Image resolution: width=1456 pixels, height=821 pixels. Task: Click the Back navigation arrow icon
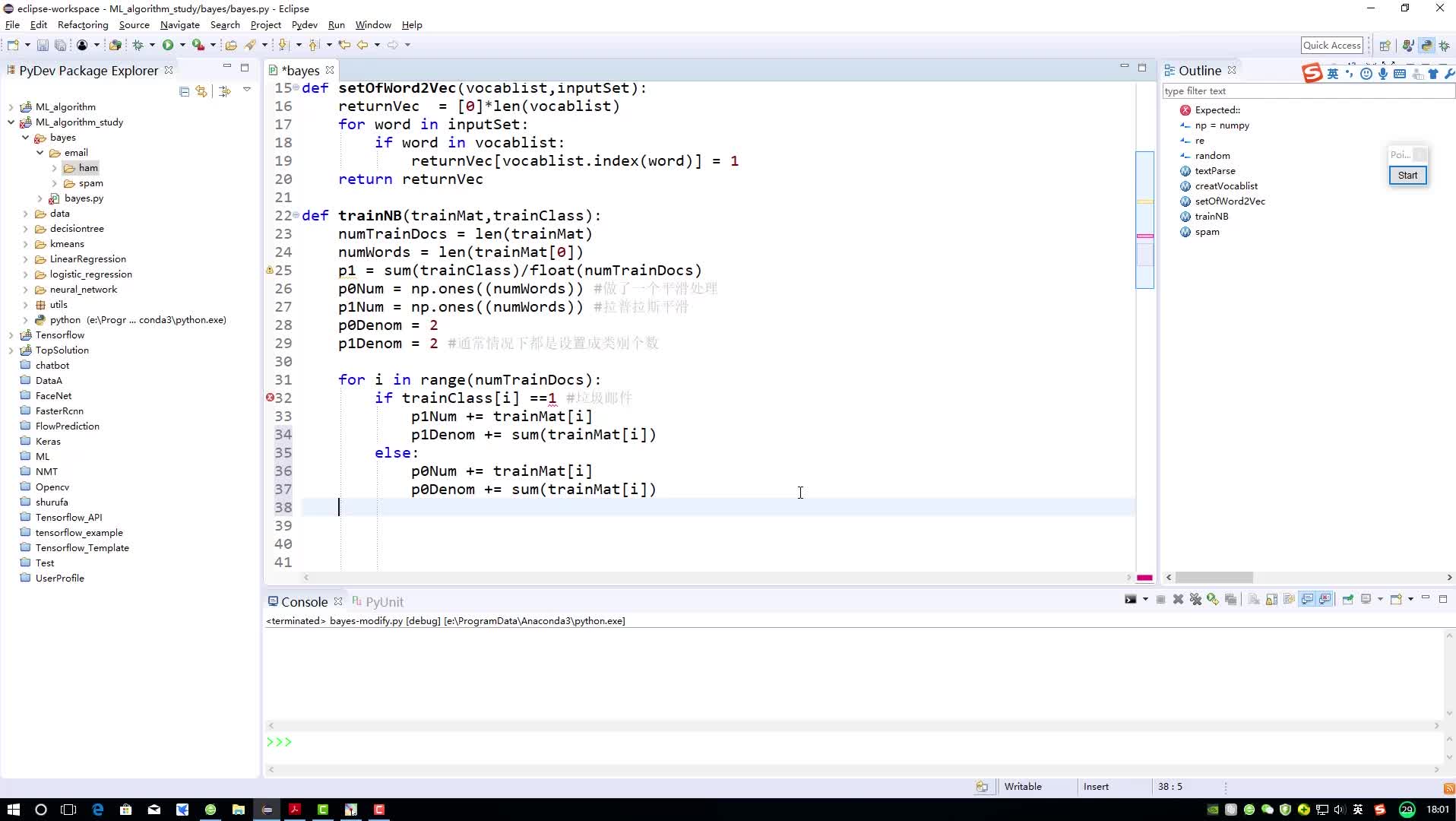pos(362,46)
